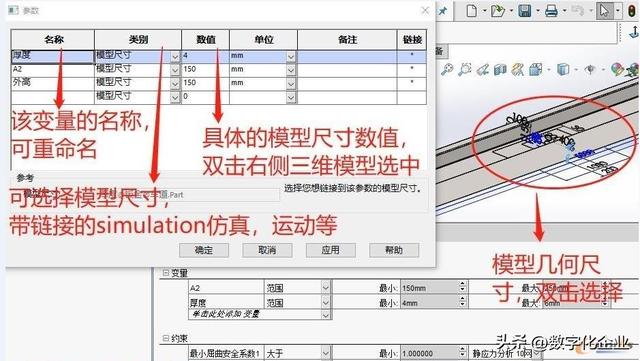640x361 pixels.
Task: Collapse the 约束 section
Action: pos(166,338)
